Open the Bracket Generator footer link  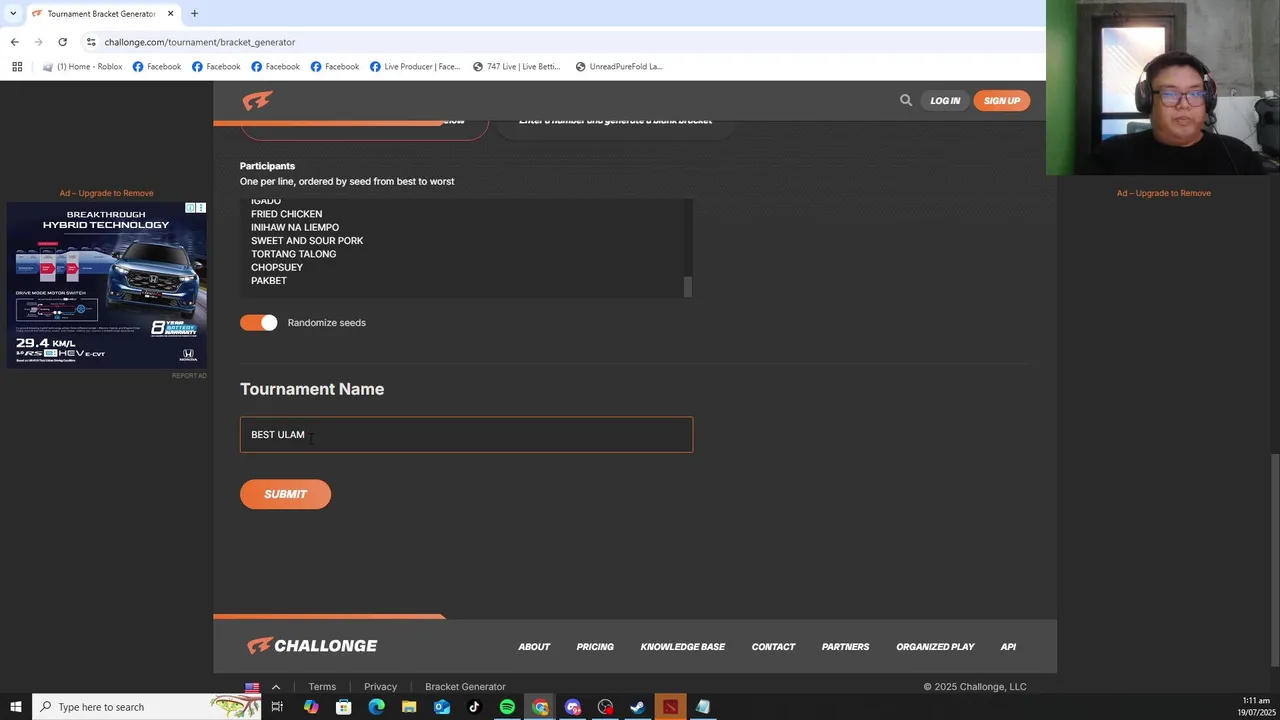tap(465, 687)
